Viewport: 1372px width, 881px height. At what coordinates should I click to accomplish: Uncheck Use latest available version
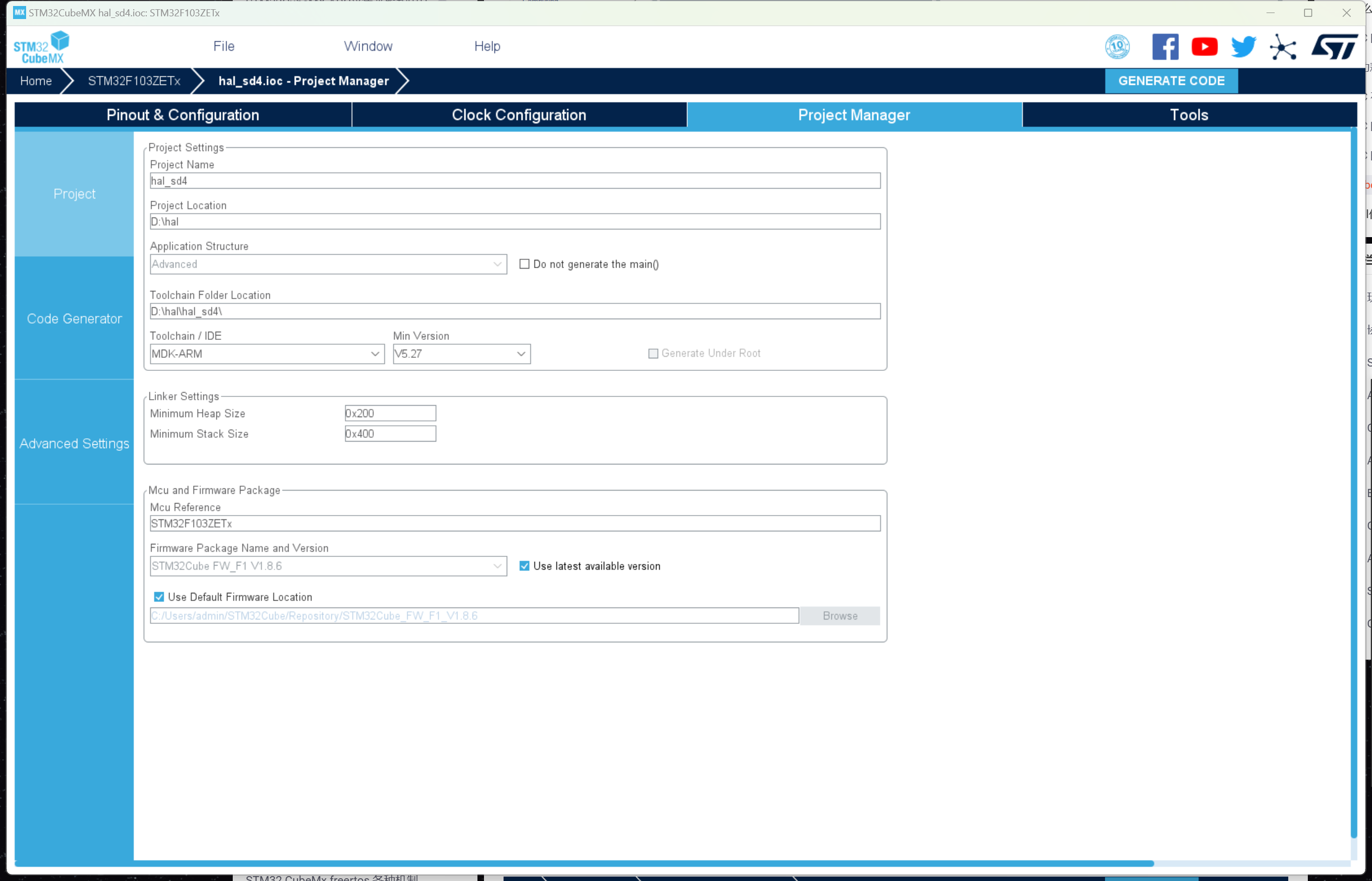coord(524,566)
